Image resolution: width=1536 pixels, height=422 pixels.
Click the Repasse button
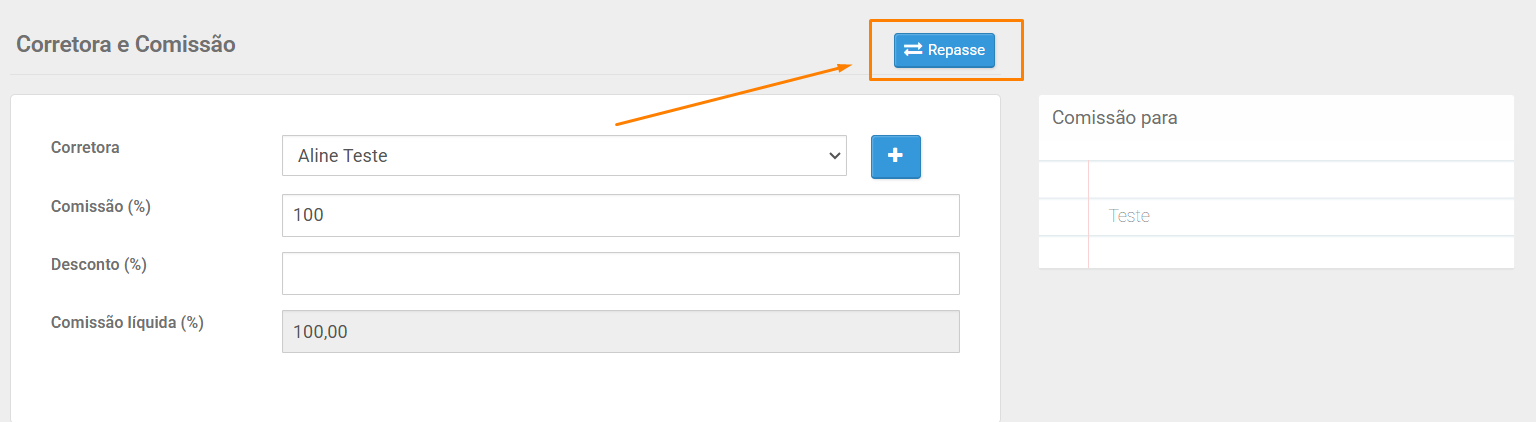click(x=944, y=50)
